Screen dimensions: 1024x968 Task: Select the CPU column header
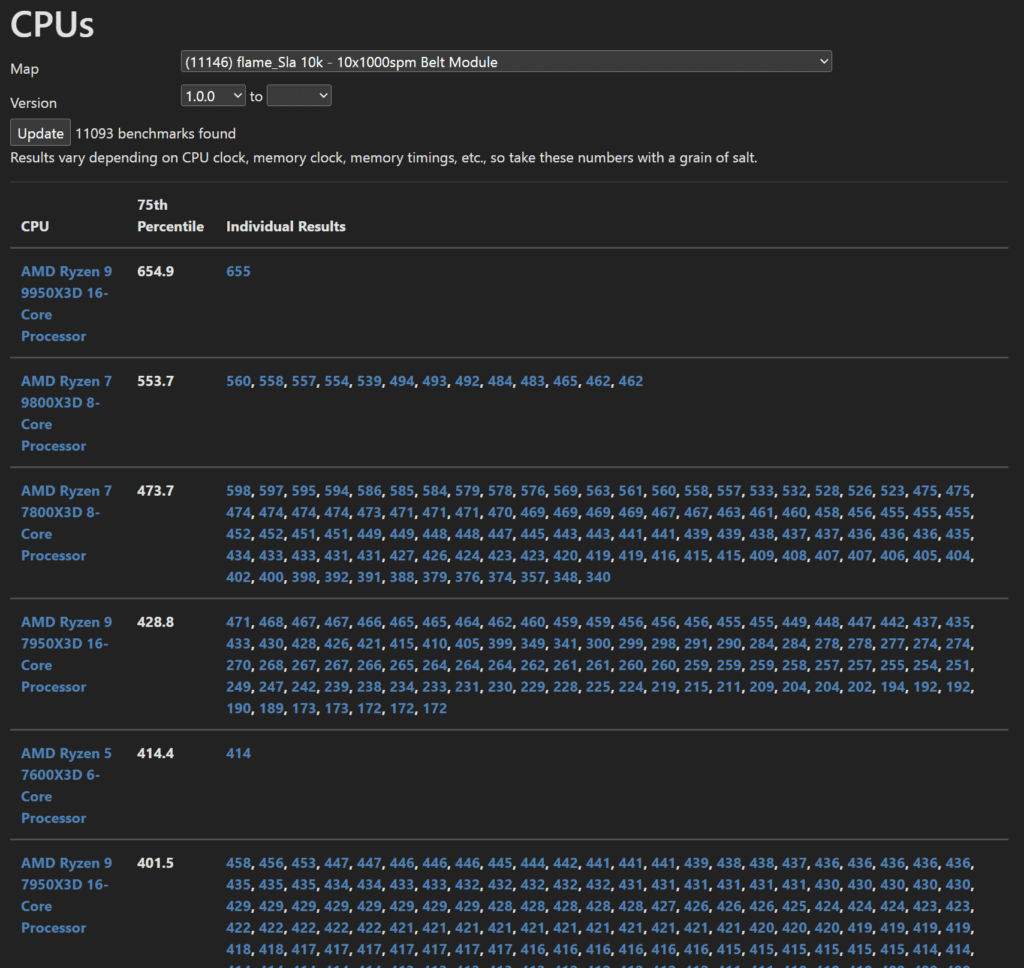click(x=35, y=226)
